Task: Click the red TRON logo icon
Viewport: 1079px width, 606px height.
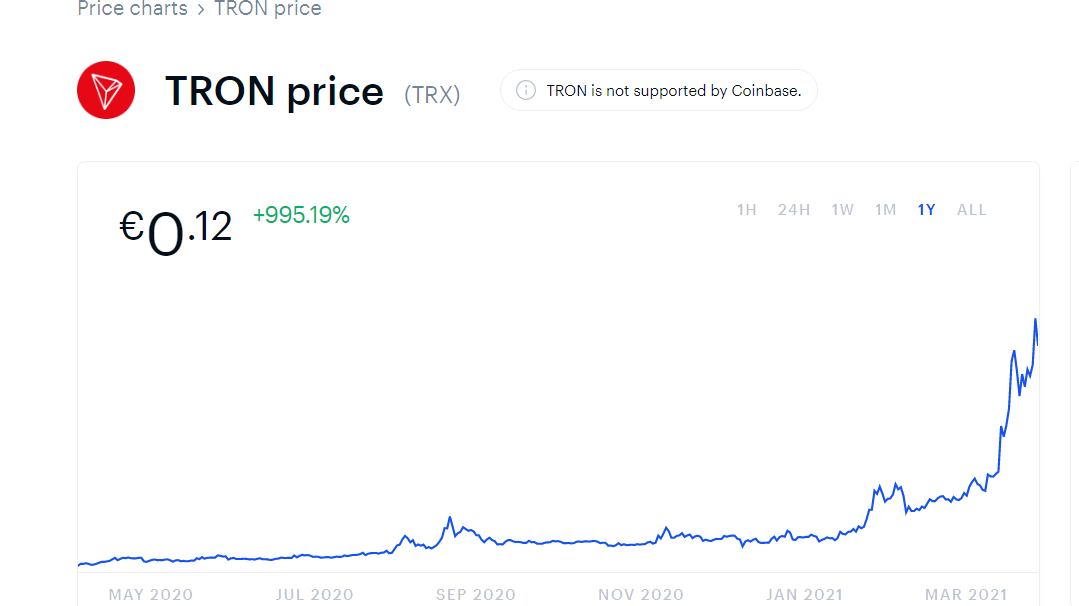Action: (x=106, y=90)
